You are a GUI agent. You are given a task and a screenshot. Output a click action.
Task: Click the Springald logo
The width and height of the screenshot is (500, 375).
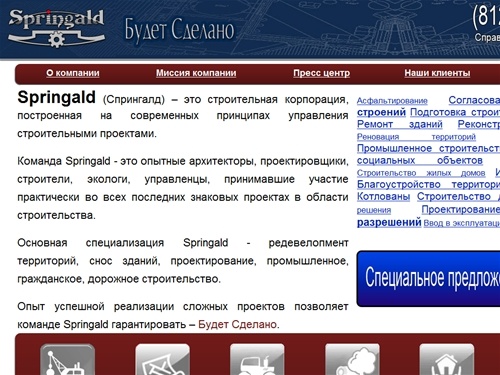56,28
